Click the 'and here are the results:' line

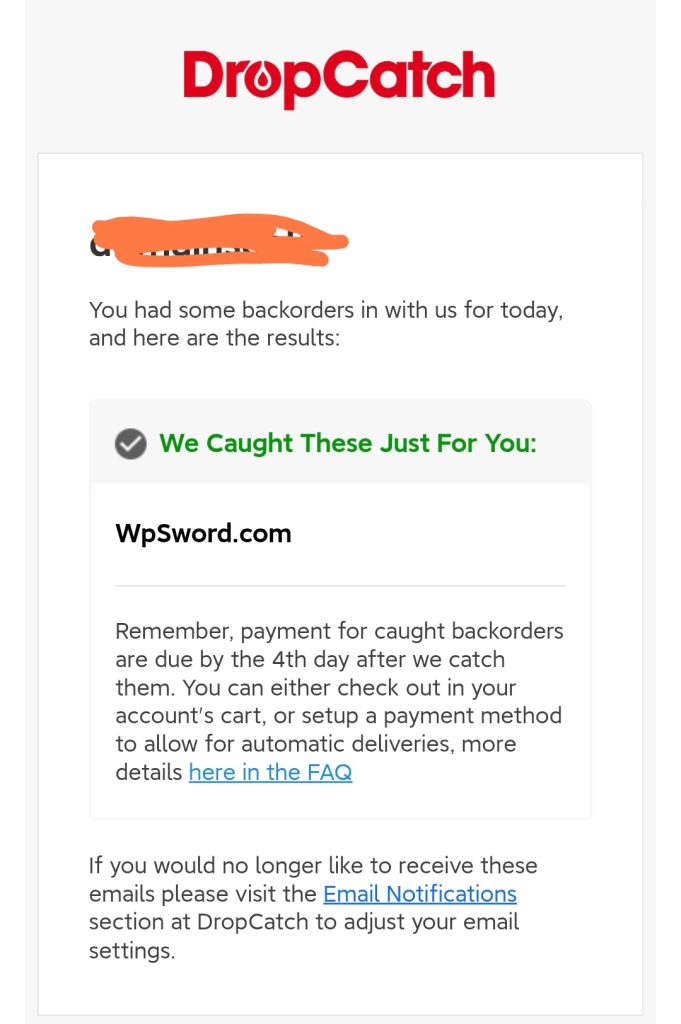(x=214, y=338)
